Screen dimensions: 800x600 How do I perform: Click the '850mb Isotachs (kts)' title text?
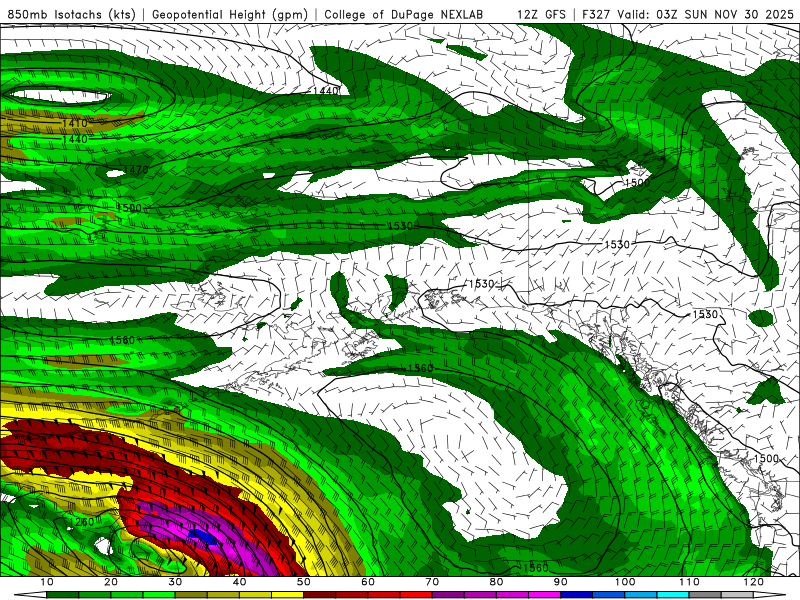71,14
